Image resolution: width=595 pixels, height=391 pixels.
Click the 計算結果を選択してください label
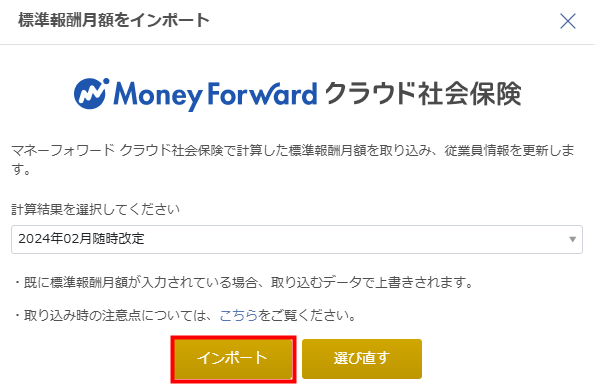95,209
